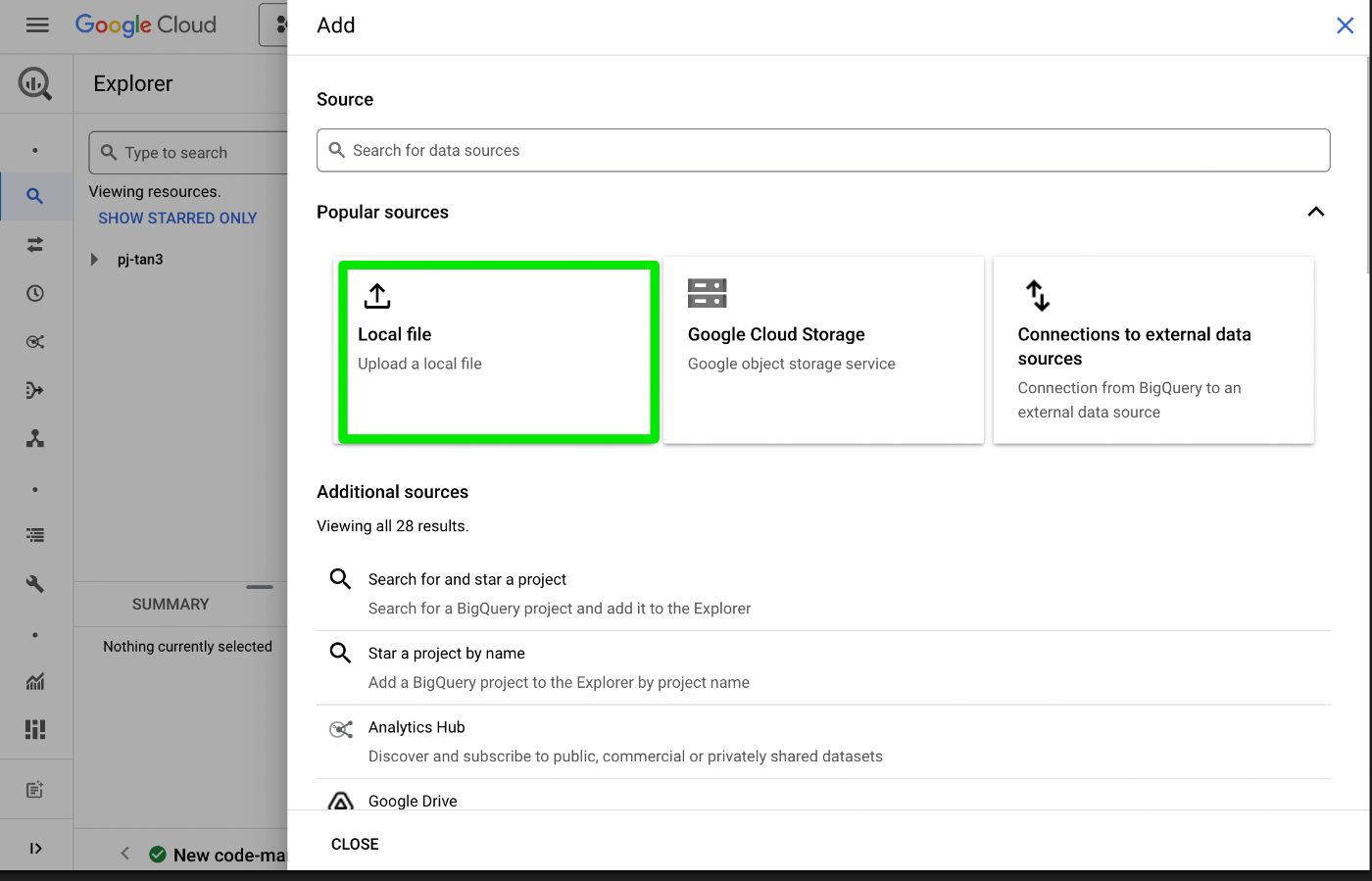
Task: Open Monitoring chart icon in sidebar
Action: pos(35,681)
